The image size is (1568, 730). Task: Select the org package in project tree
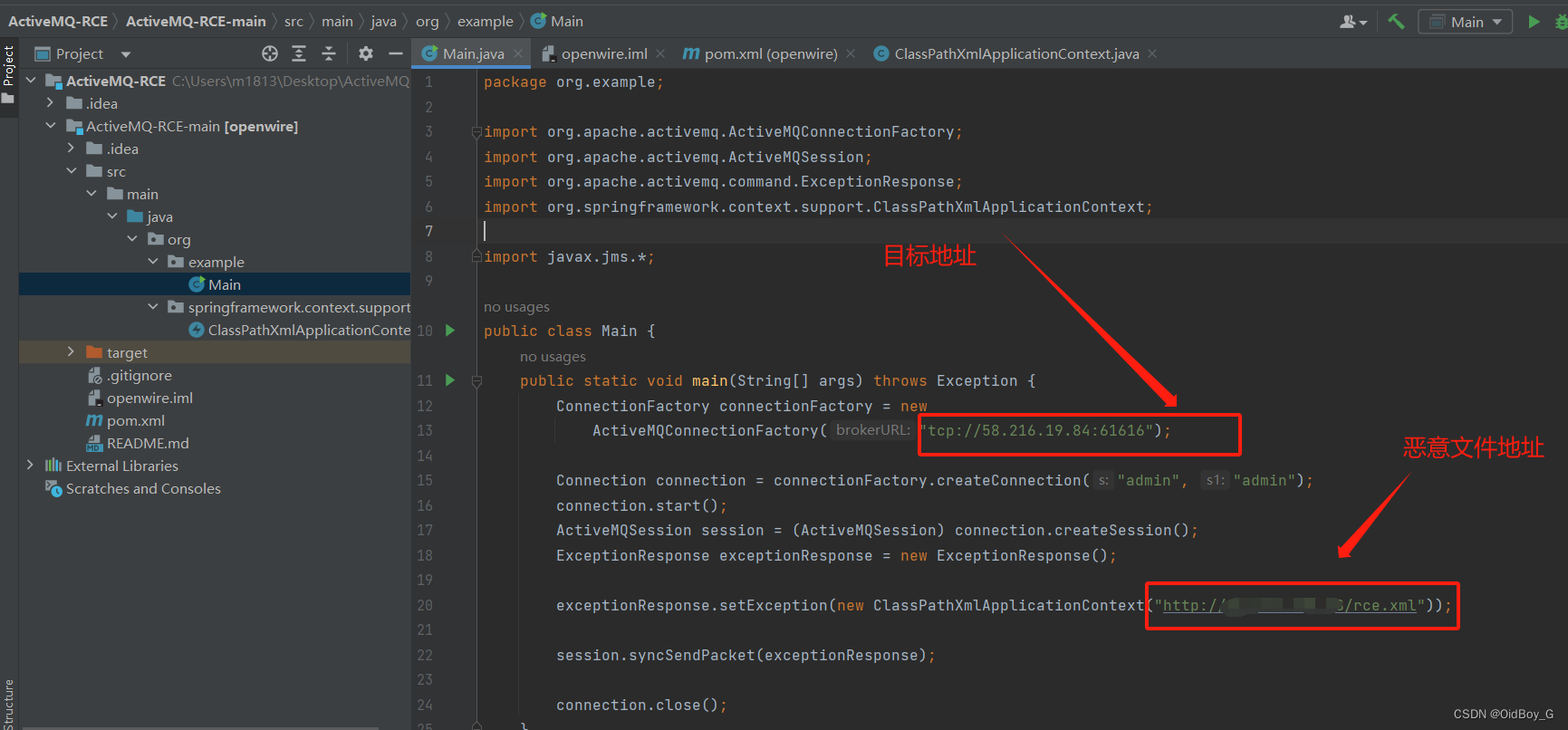pyautogui.click(x=169, y=239)
